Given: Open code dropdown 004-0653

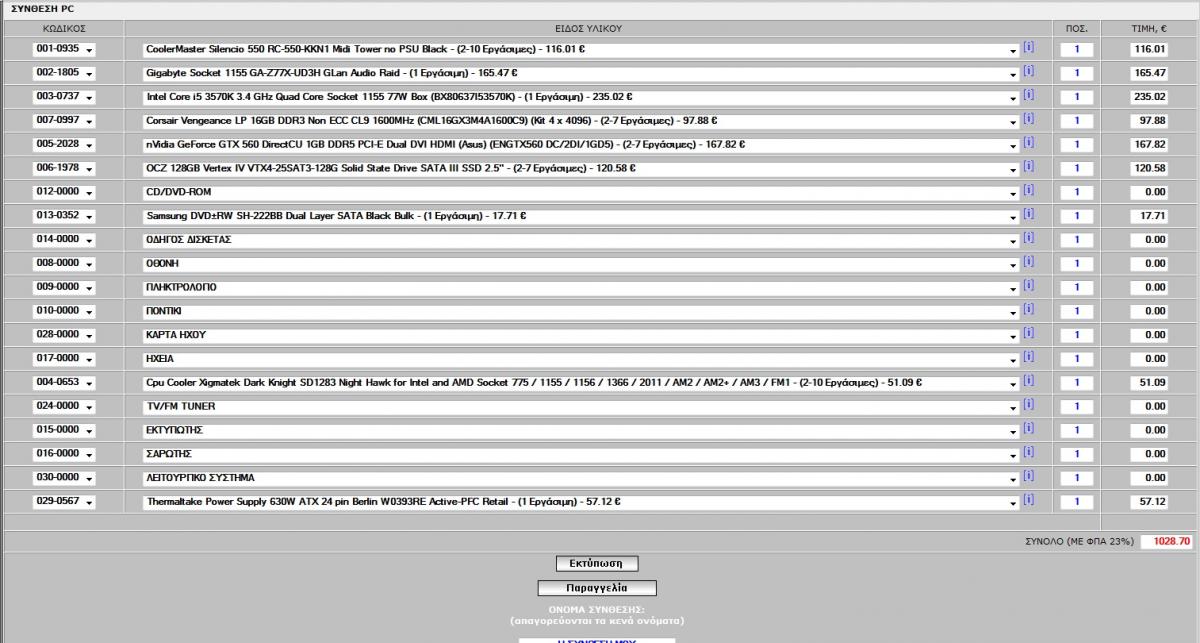Looking at the screenshot, I should point(64,383).
